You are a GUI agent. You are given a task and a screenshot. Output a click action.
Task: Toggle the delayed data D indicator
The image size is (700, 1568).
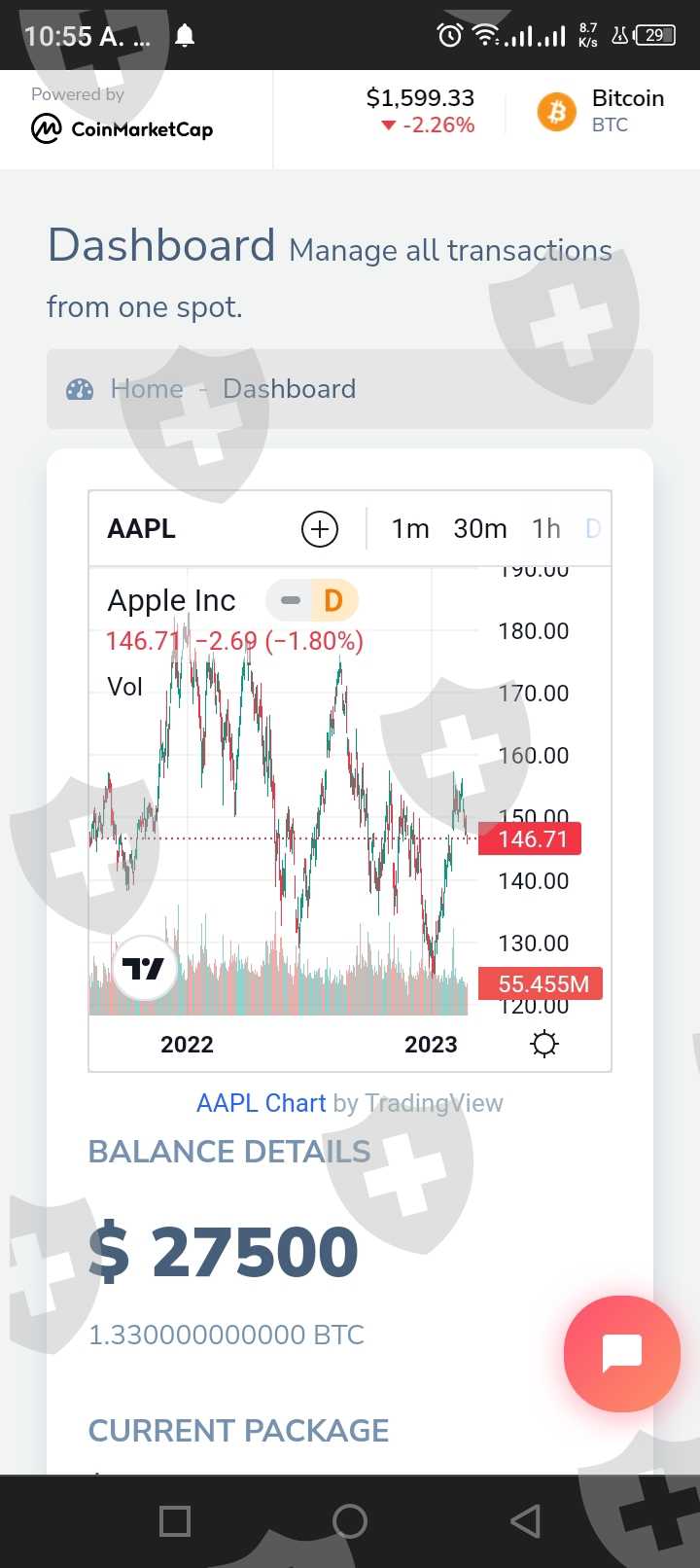pos(332,600)
